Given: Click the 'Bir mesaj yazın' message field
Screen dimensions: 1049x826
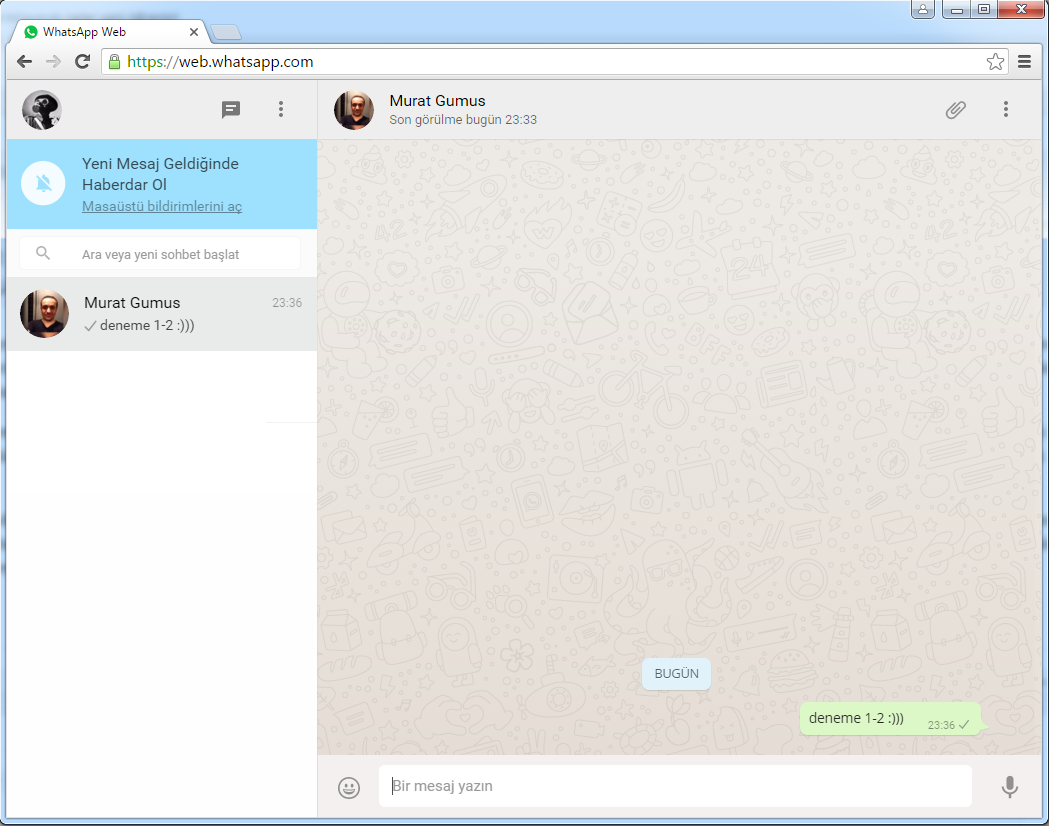Looking at the screenshot, I should 675,786.
